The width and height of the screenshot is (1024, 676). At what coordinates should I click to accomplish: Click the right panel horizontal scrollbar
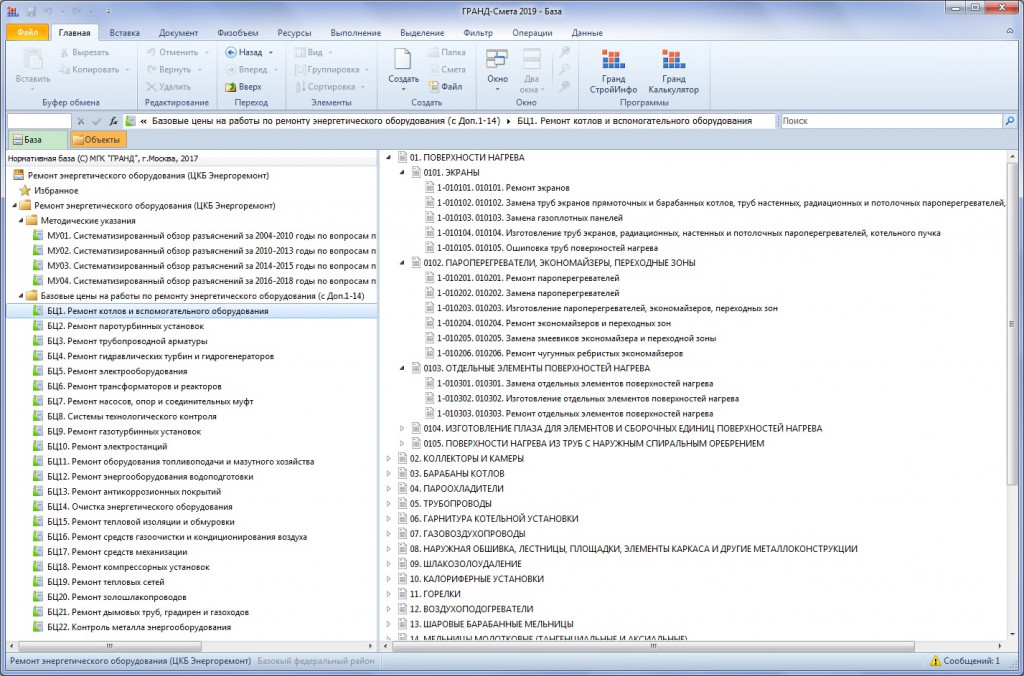tap(653, 646)
